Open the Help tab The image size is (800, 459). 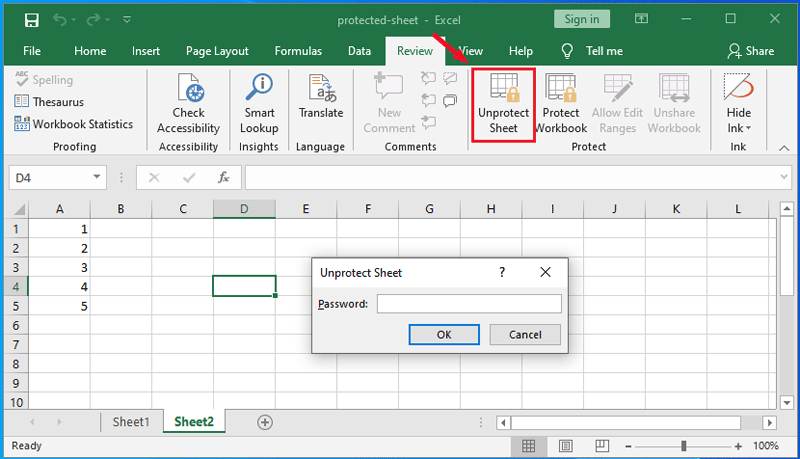pyautogui.click(x=520, y=51)
